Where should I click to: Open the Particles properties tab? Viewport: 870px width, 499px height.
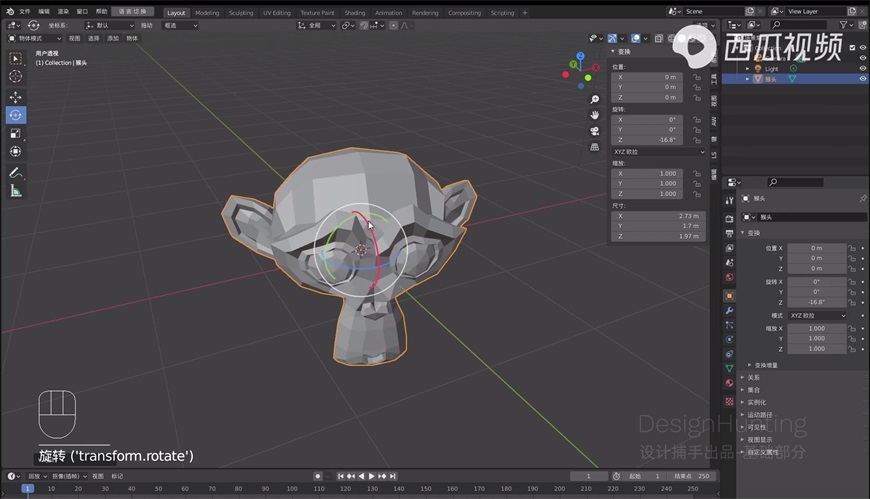[729, 325]
